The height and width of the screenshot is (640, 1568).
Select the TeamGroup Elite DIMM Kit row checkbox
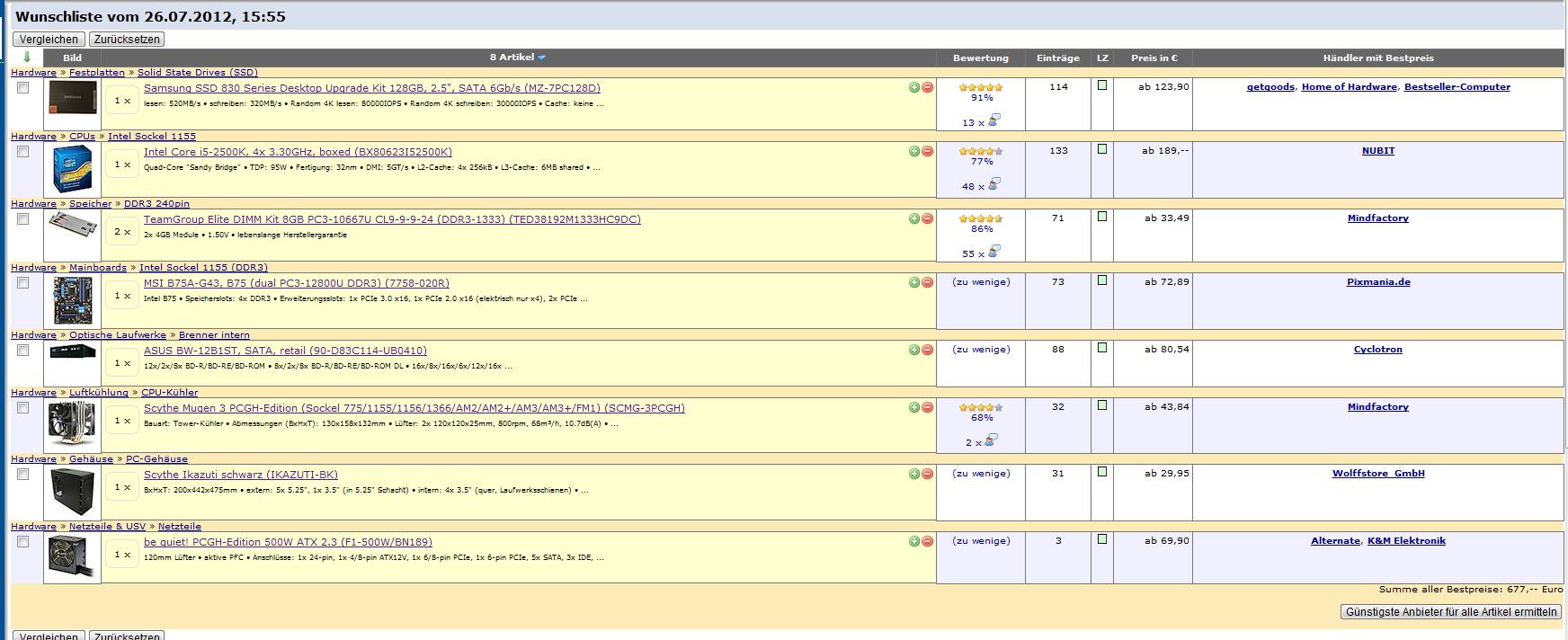[23, 219]
